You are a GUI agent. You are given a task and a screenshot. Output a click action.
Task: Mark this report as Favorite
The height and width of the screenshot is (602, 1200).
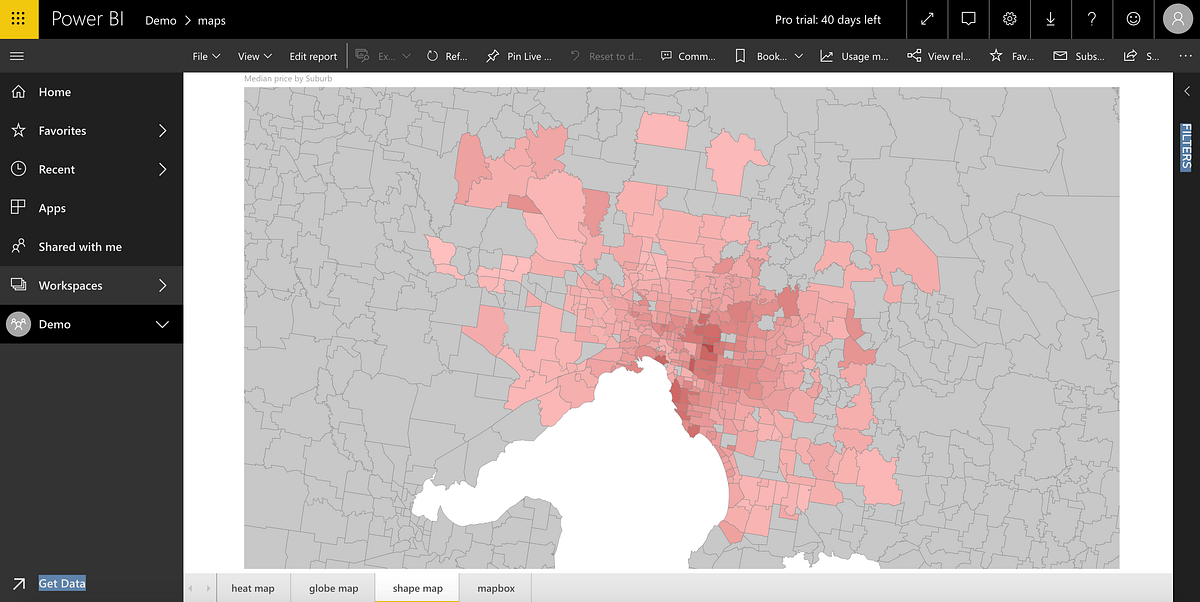pos(1012,56)
